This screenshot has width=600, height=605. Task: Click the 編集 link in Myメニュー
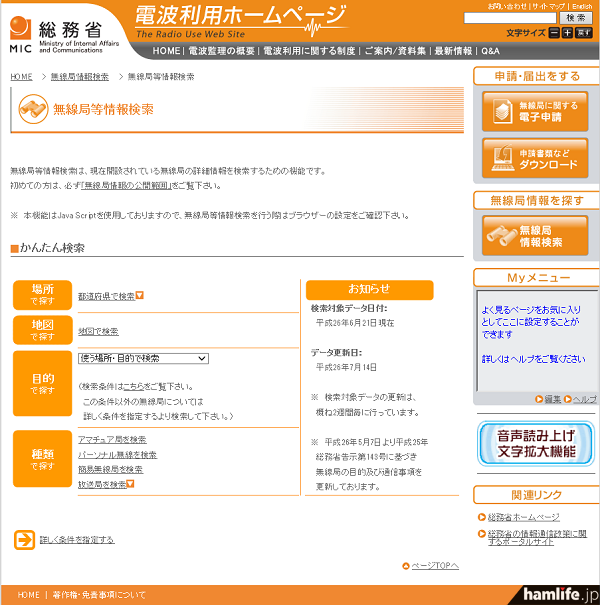[x=552, y=399]
